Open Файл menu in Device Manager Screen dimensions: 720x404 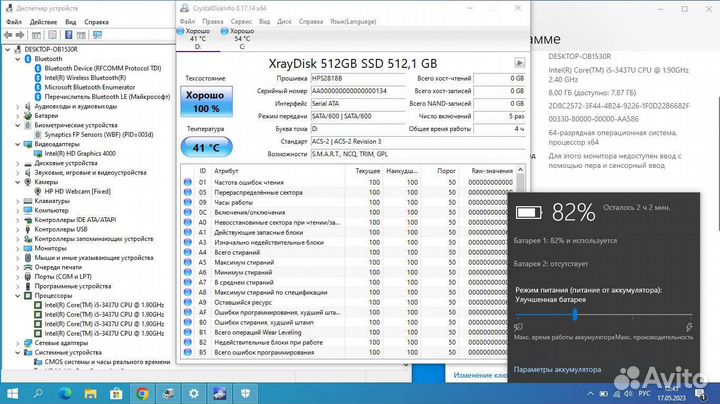[x=14, y=22]
